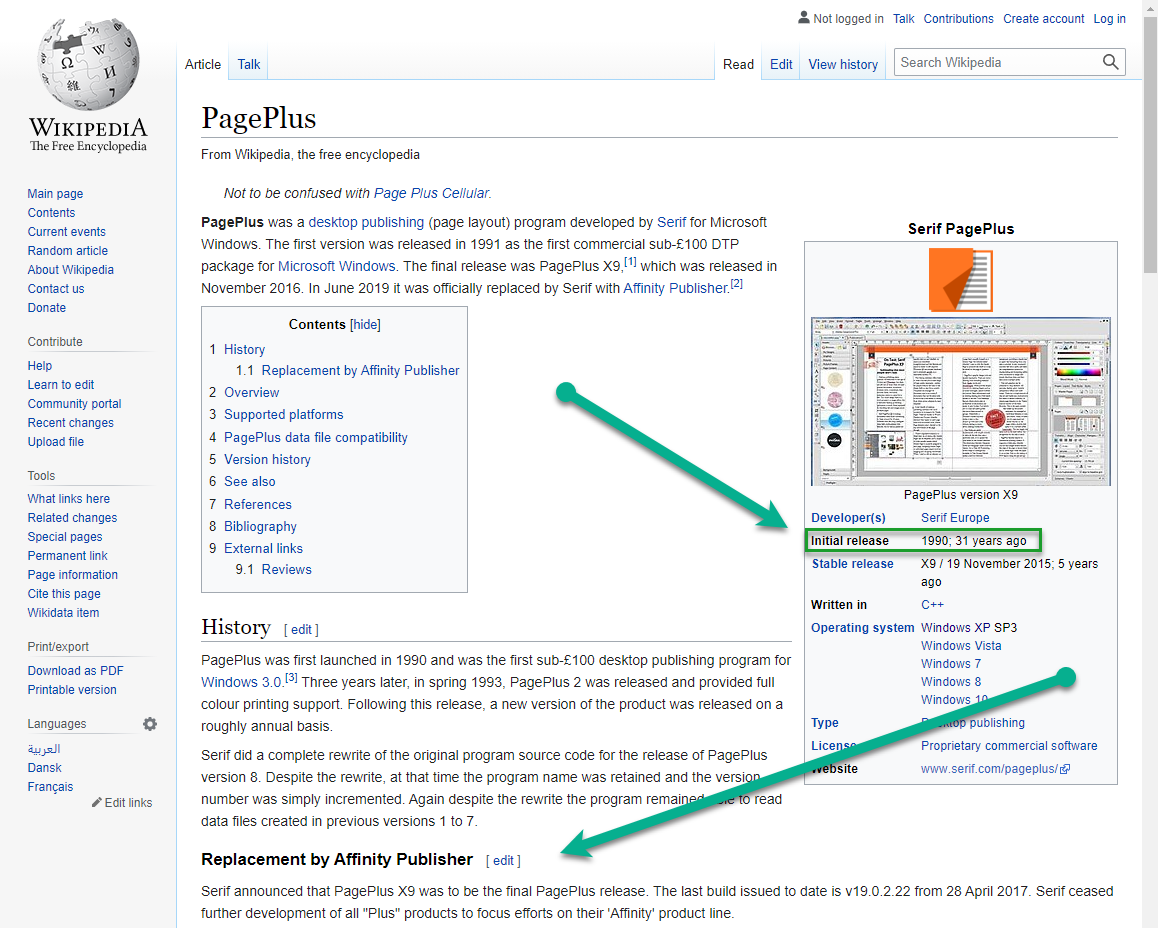The image size is (1158, 928).
Task: Click the Stable release infobox label
Action: (x=852, y=564)
